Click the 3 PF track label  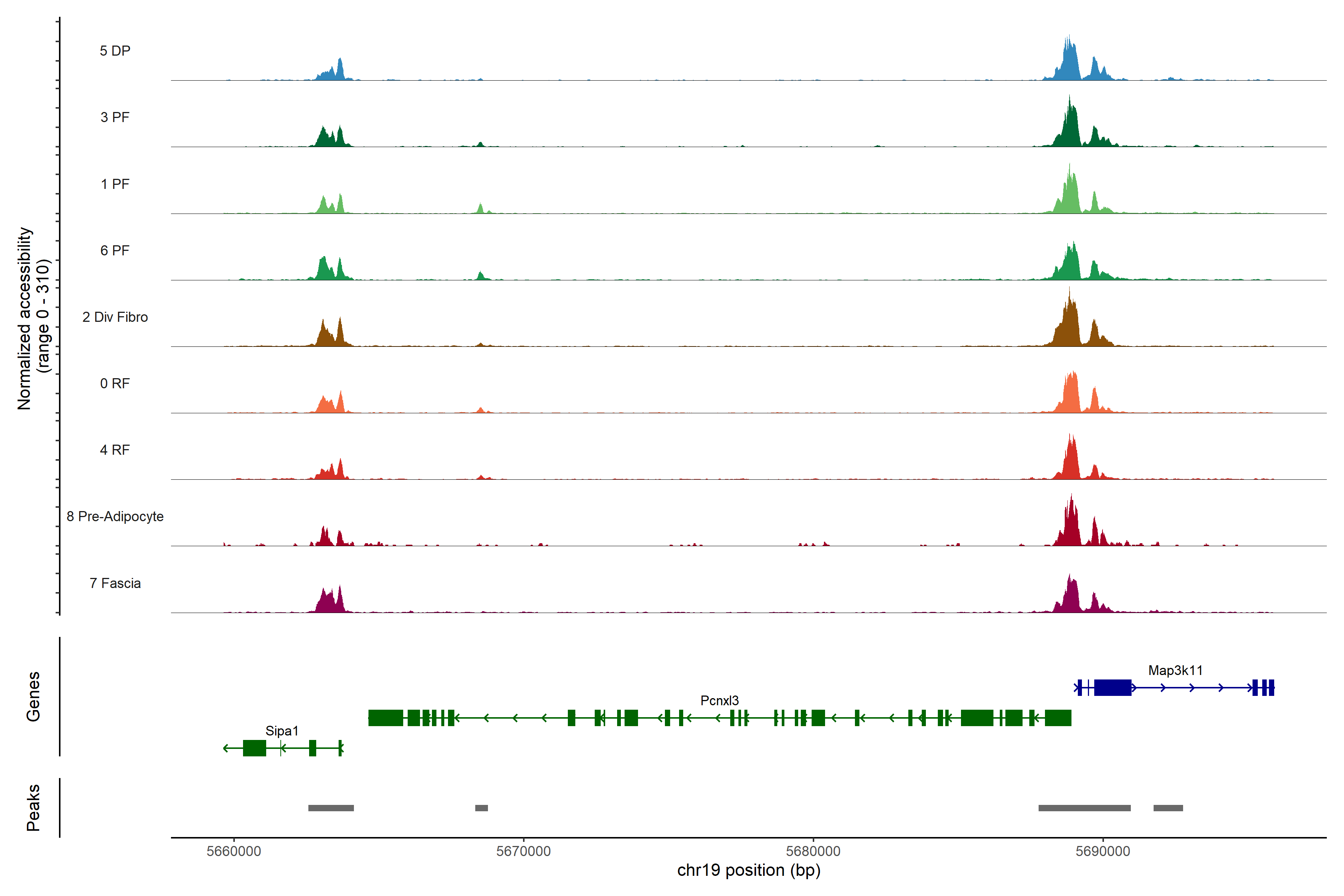[115, 117]
